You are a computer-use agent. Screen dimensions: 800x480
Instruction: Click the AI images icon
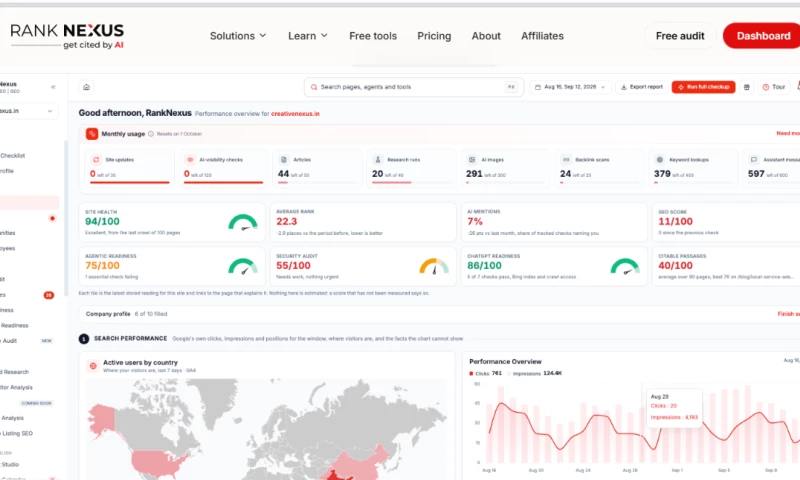pos(472,160)
